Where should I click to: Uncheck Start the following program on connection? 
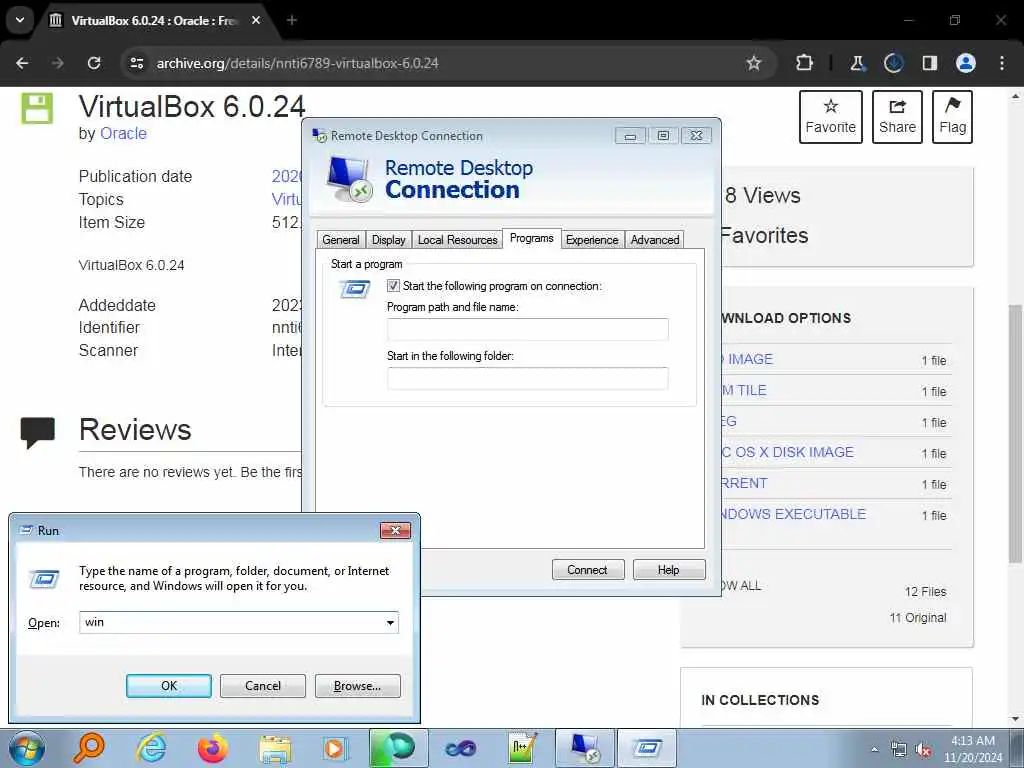393,285
